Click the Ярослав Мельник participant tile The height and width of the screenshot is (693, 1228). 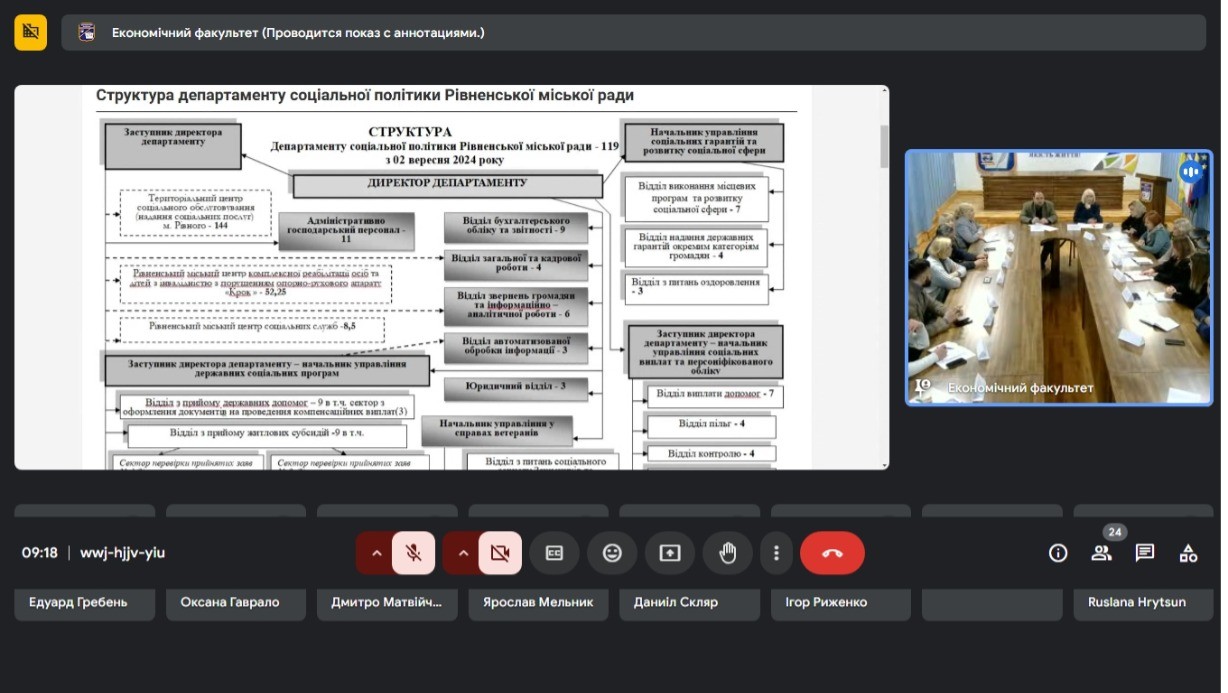click(538, 603)
